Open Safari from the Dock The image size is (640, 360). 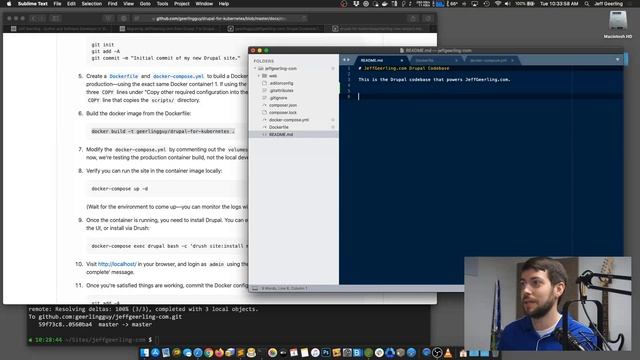pyautogui.click(x=198, y=353)
